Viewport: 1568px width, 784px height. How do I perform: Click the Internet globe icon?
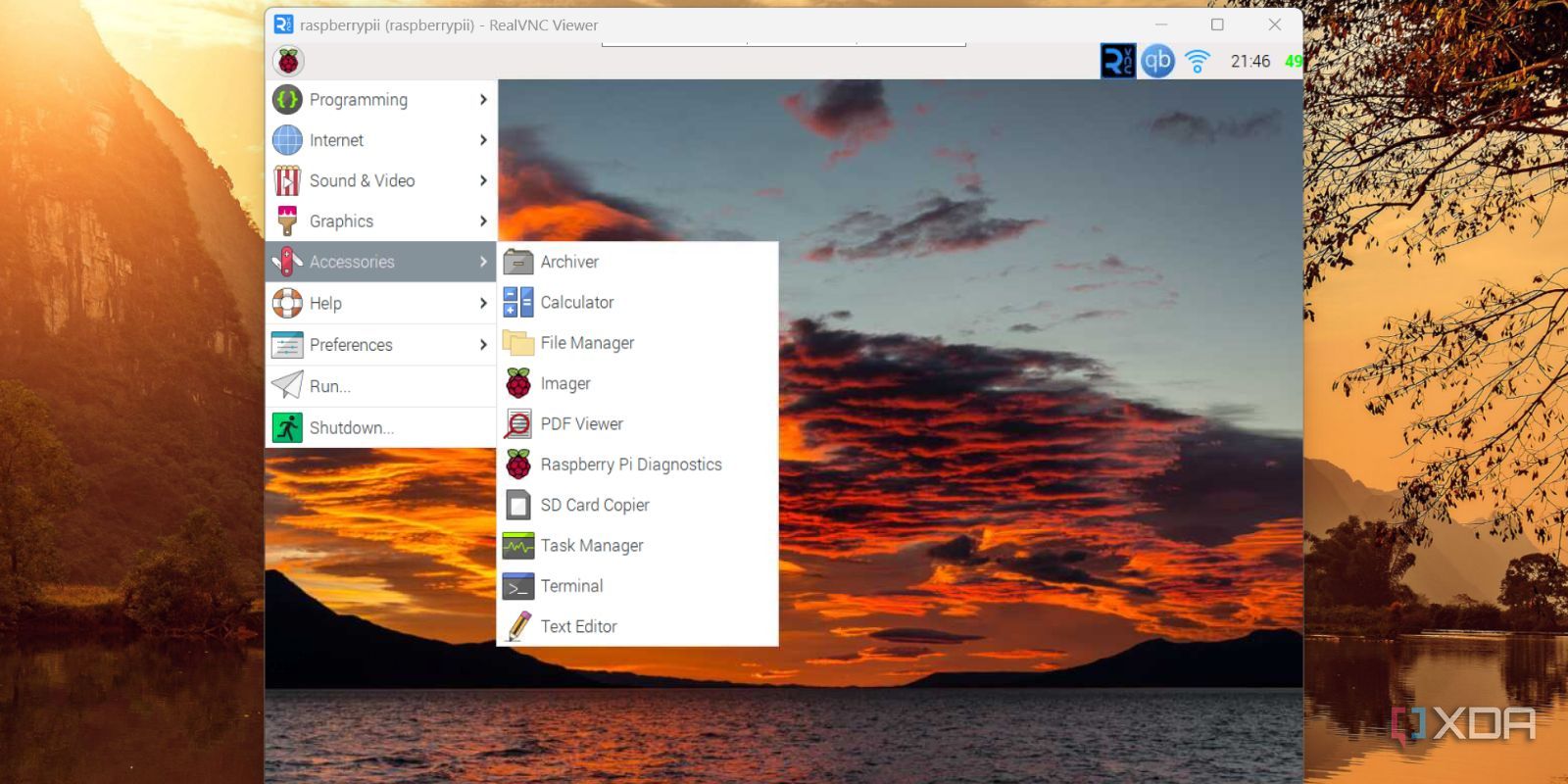287,140
